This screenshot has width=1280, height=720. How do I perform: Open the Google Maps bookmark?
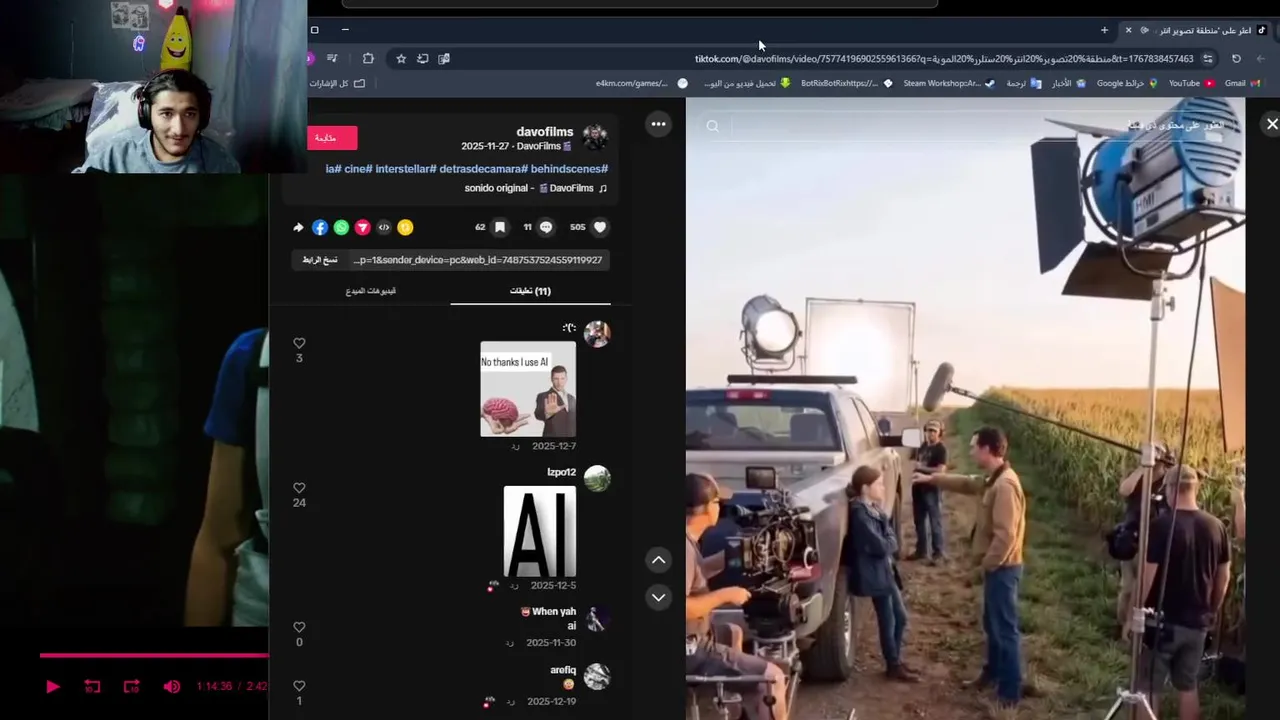coord(1127,83)
